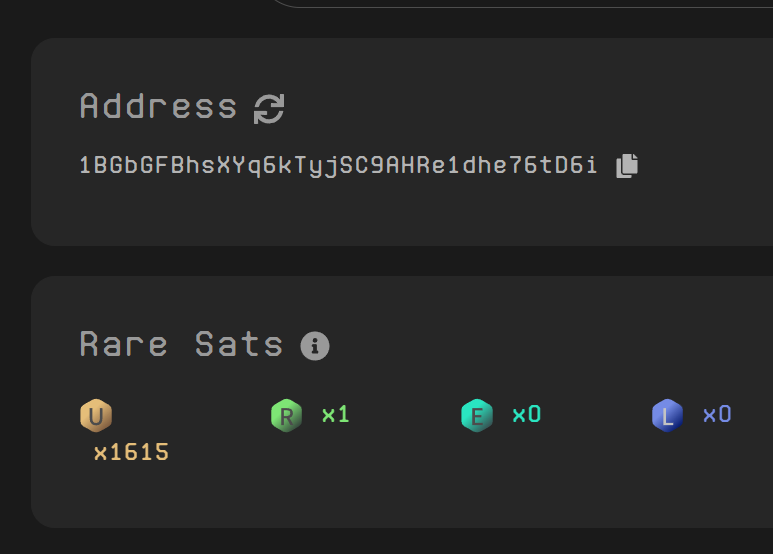This screenshot has width=773, height=554.
Task: Click the teal ×0 count beside E badge
Action: point(526,414)
